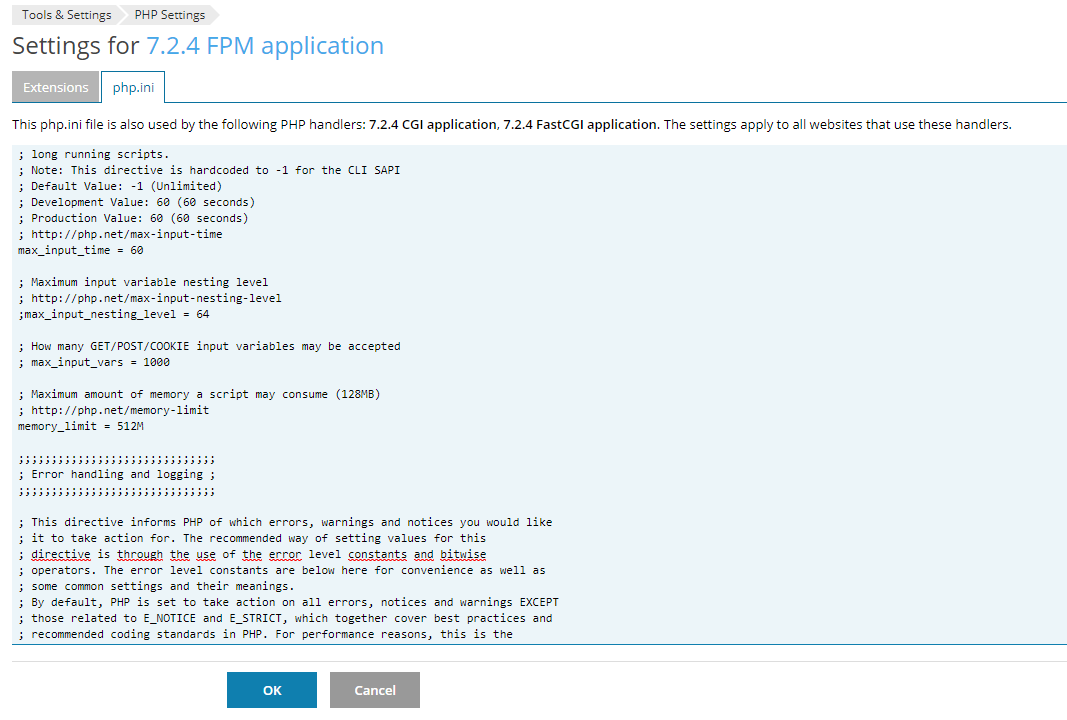
Task: Click the 'Production Value: 60 (60 seconds)' line
Action: [x=133, y=218]
